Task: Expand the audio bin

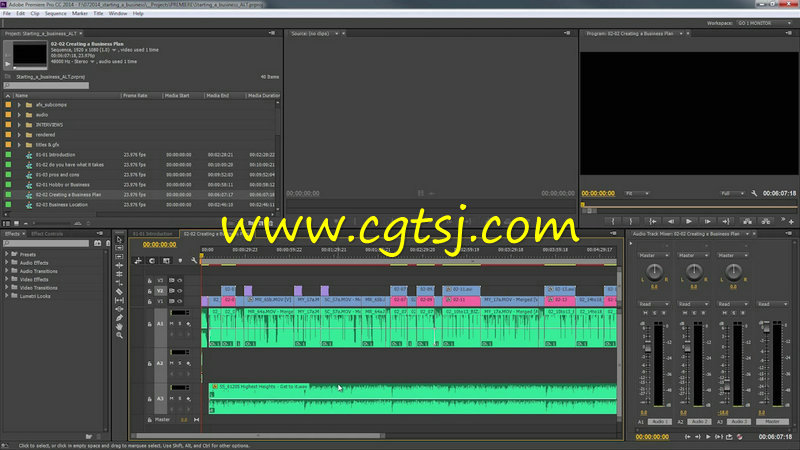Action: click(x=19, y=115)
